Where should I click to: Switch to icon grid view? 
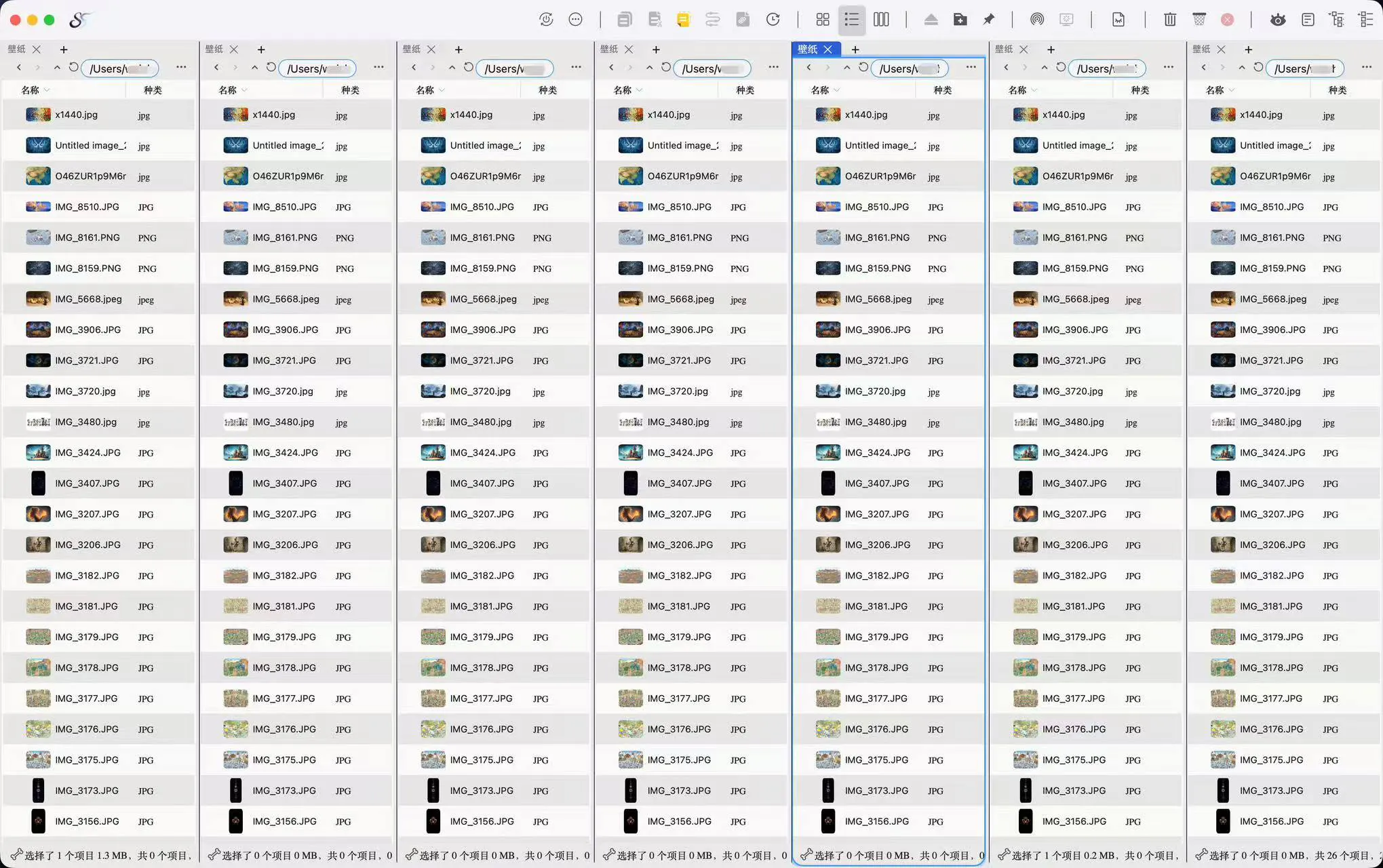coord(823,20)
